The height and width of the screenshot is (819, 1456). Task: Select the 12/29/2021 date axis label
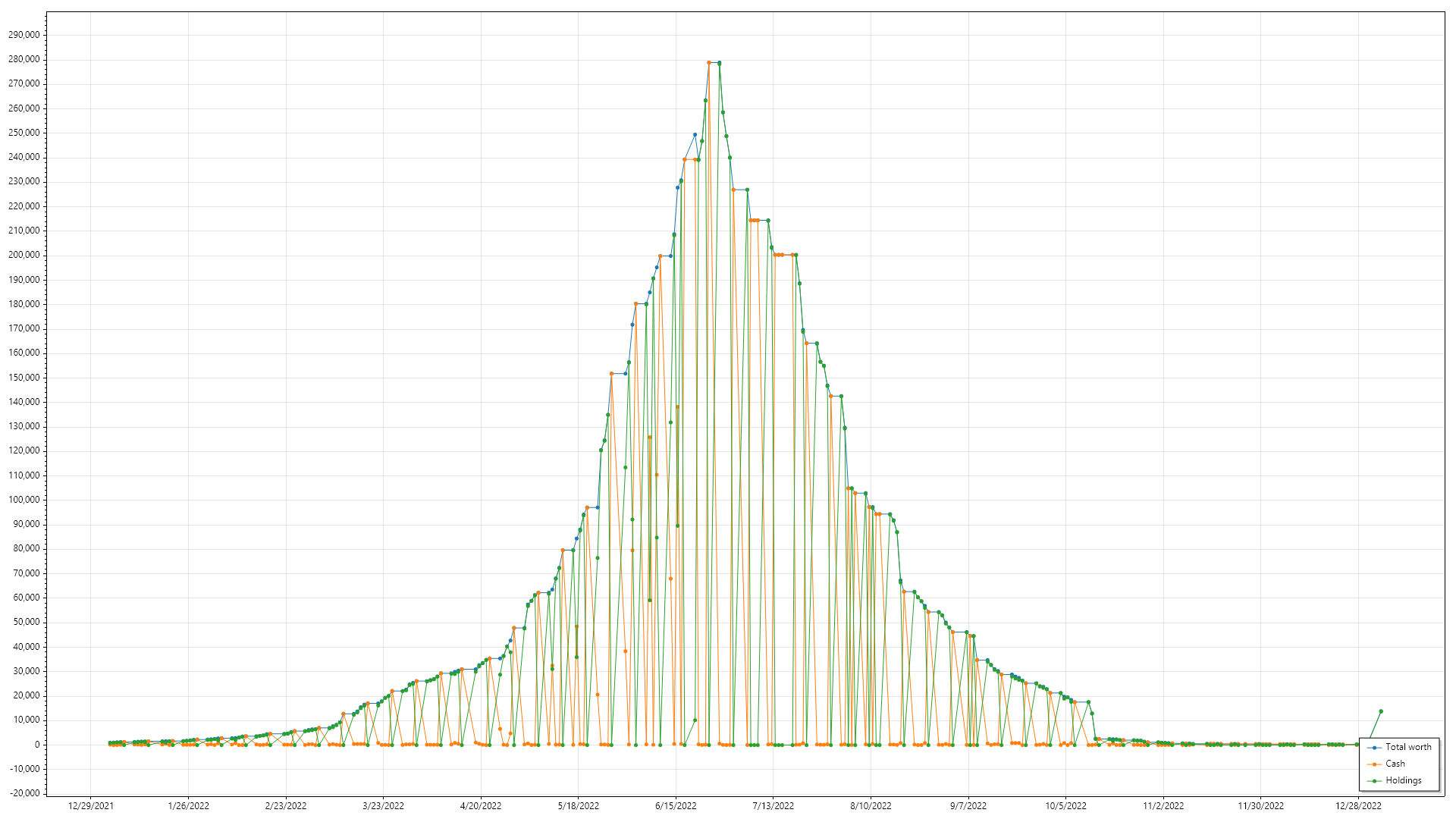[91, 806]
